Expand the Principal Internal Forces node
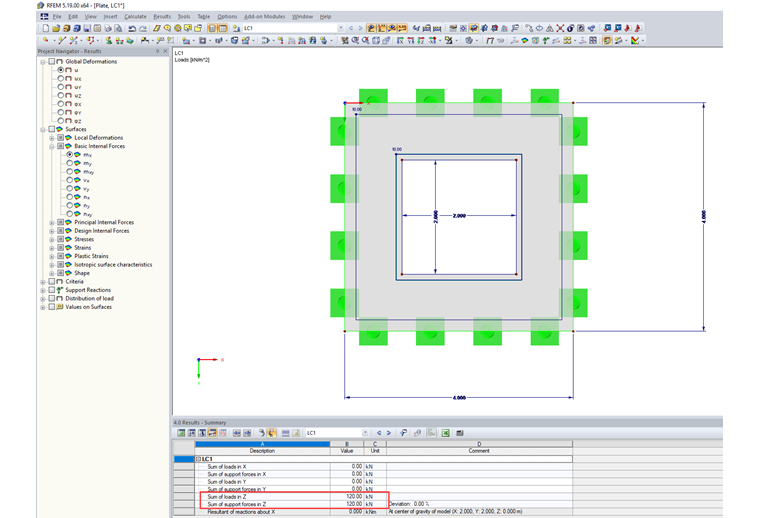Viewport: 760px width, 518px height. point(52,222)
